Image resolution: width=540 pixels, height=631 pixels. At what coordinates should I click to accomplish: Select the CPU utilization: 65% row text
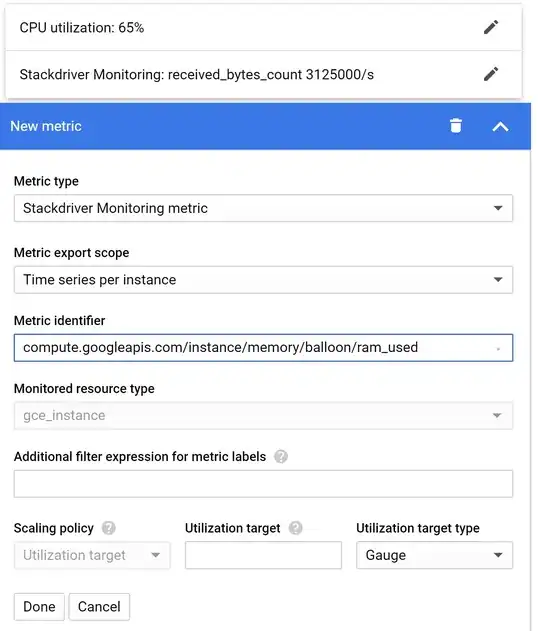pos(82,28)
